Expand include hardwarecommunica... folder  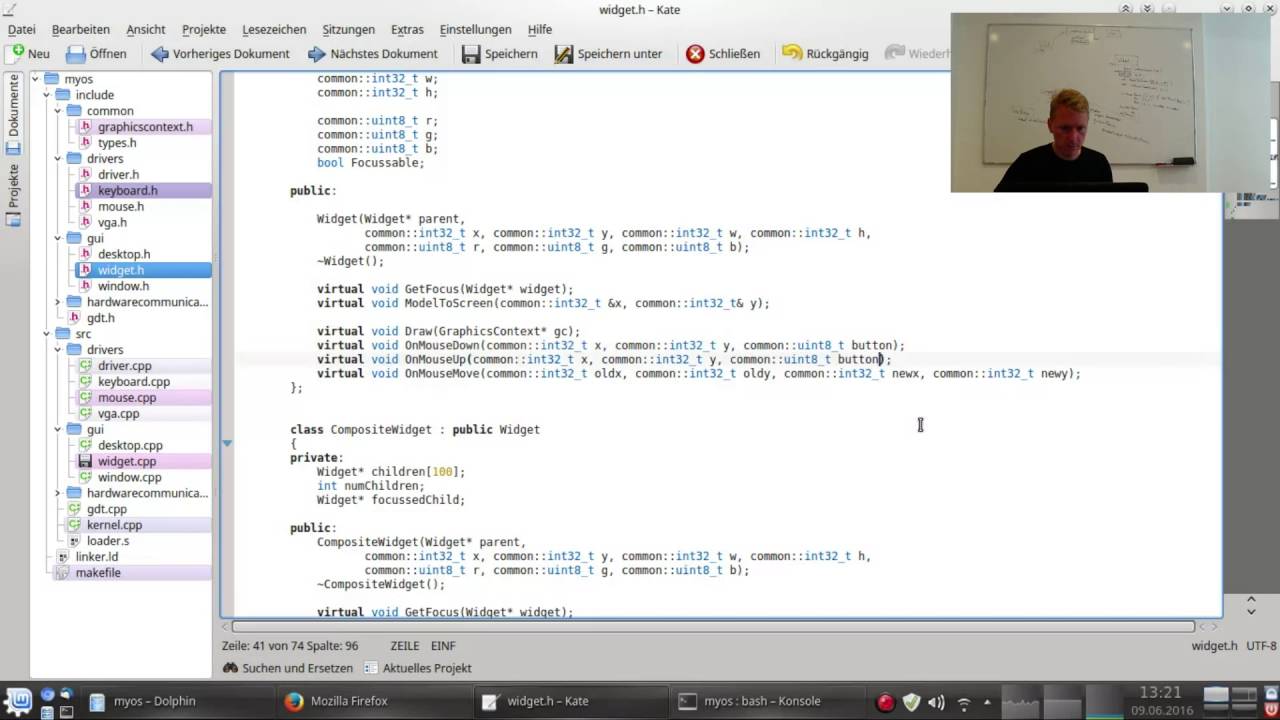pyautogui.click(x=57, y=302)
